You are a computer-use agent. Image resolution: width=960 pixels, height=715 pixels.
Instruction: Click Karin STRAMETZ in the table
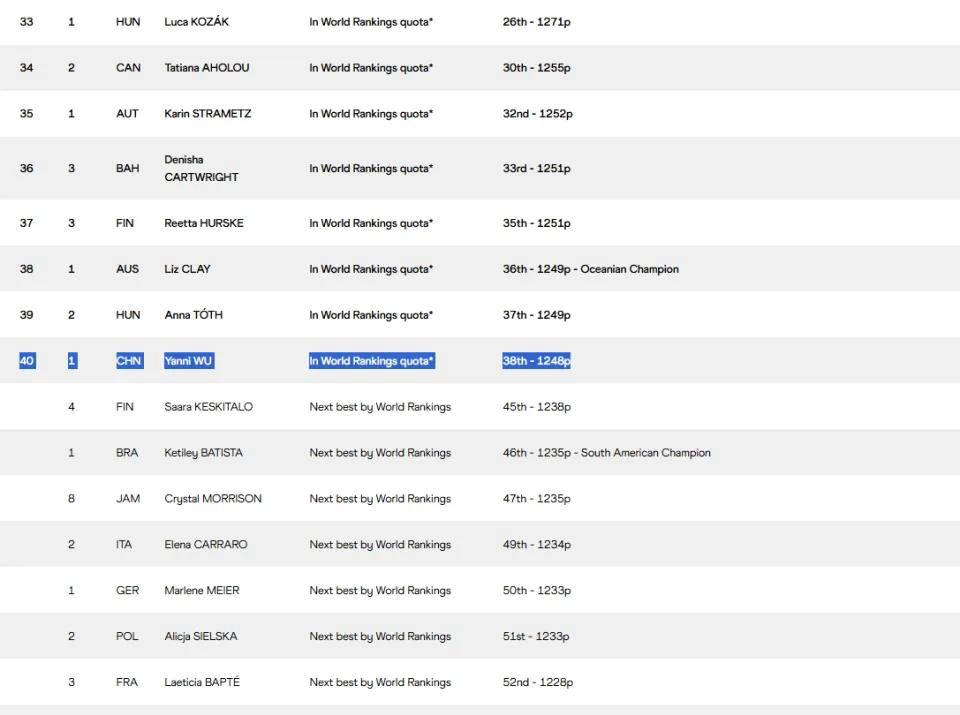pyautogui.click(x=208, y=114)
